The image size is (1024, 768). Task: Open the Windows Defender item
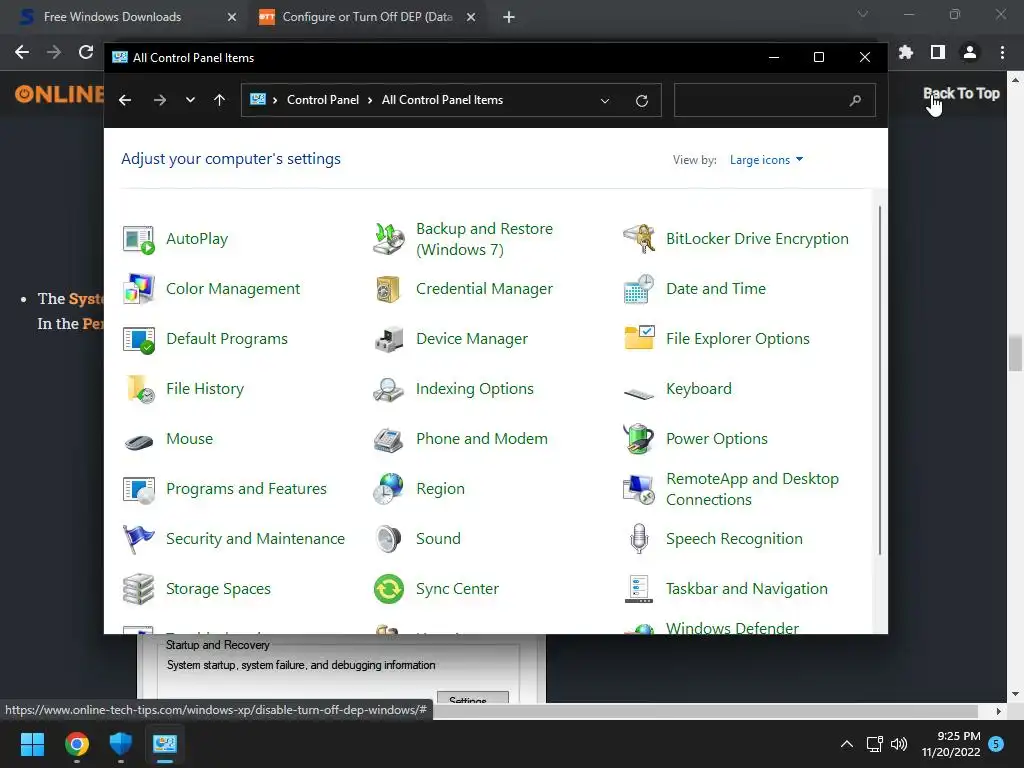coord(732,628)
